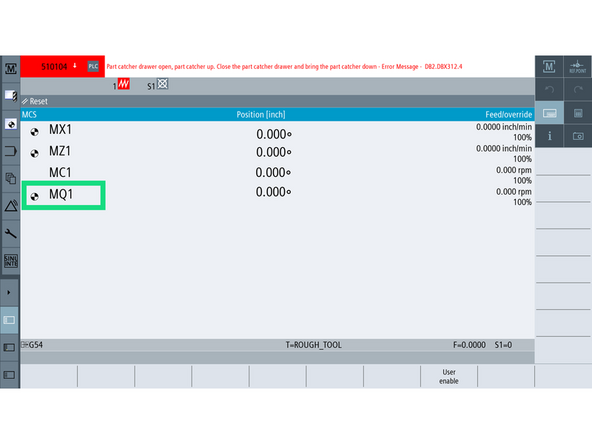Click the 100% override under MQ1
The image size is (592, 444).
click(x=522, y=202)
